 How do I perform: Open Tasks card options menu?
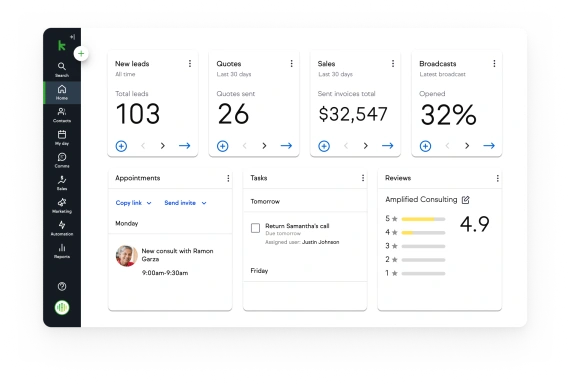tap(363, 178)
